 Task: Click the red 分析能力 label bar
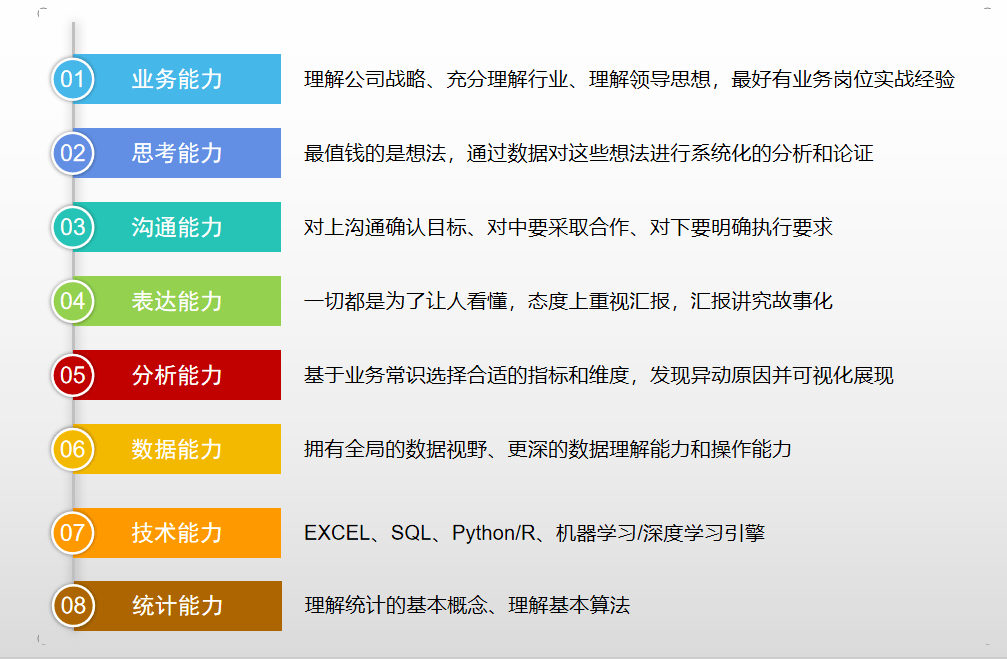(x=177, y=375)
